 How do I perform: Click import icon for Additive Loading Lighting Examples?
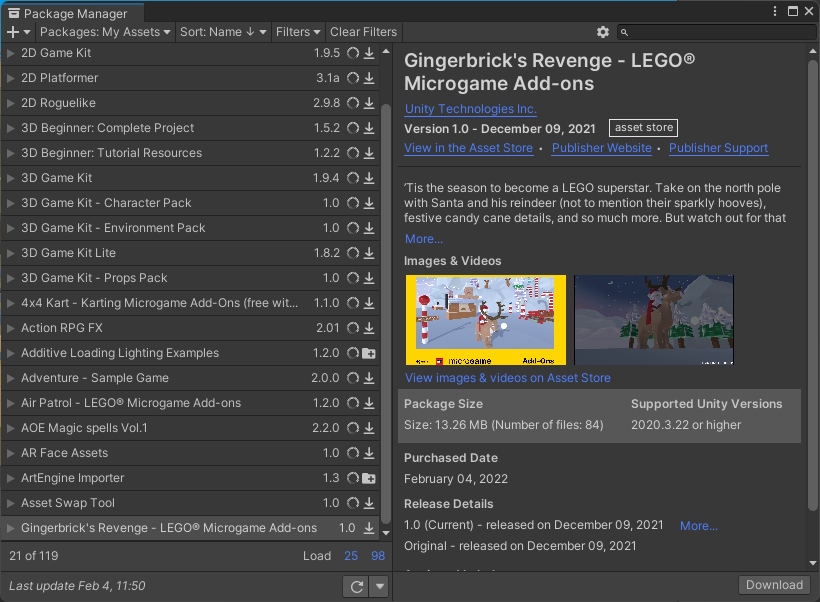(369, 354)
